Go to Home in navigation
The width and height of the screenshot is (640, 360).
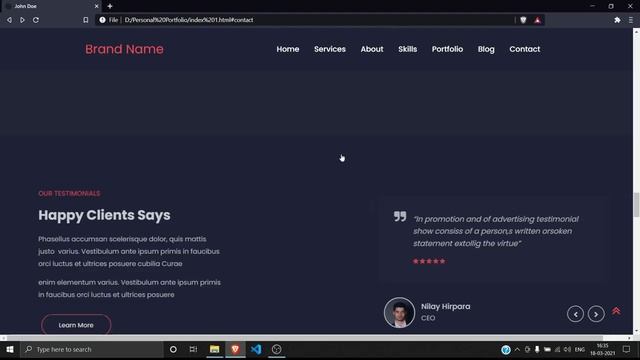click(x=288, y=49)
